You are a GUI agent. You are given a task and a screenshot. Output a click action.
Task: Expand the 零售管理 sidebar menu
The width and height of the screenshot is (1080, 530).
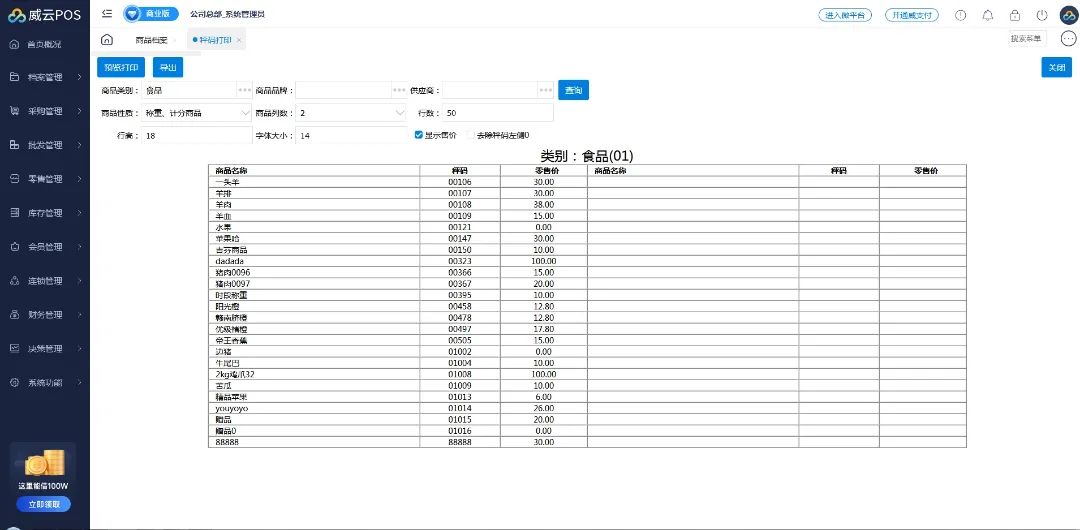45,179
